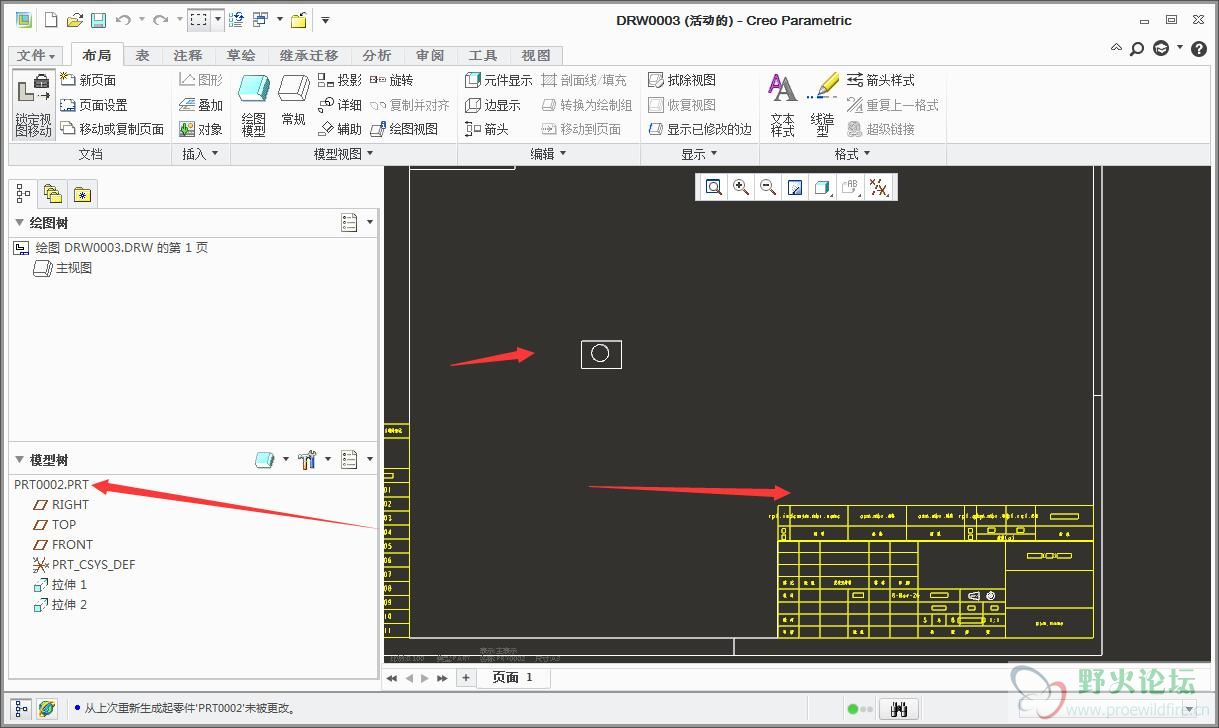
Task: Expand the 插入 (Insert) group dropdown
Action: (x=200, y=154)
